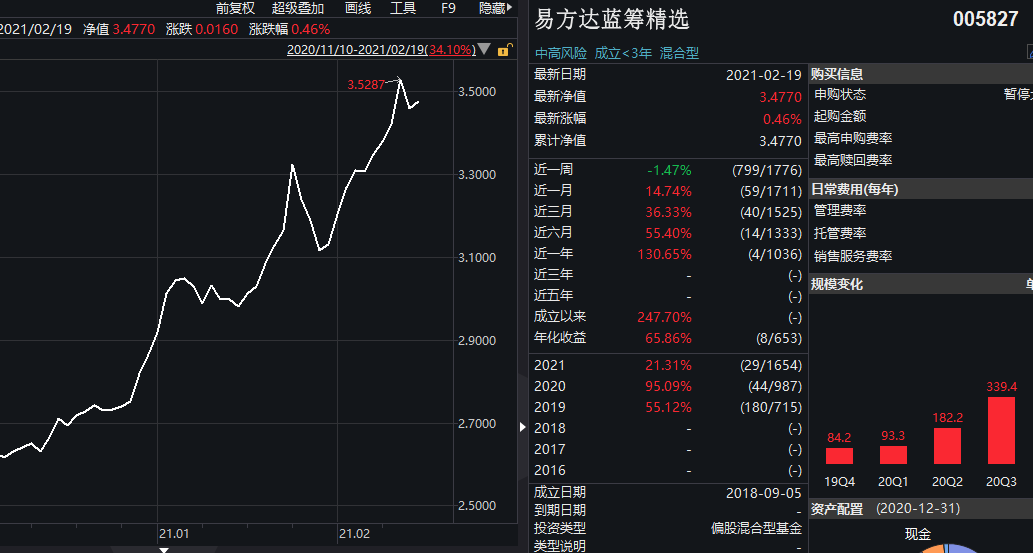The width and height of the screenshot is (1033, 553).
Task: Click the 最新净值 value 3.4770
Action: tap(781, 97)
